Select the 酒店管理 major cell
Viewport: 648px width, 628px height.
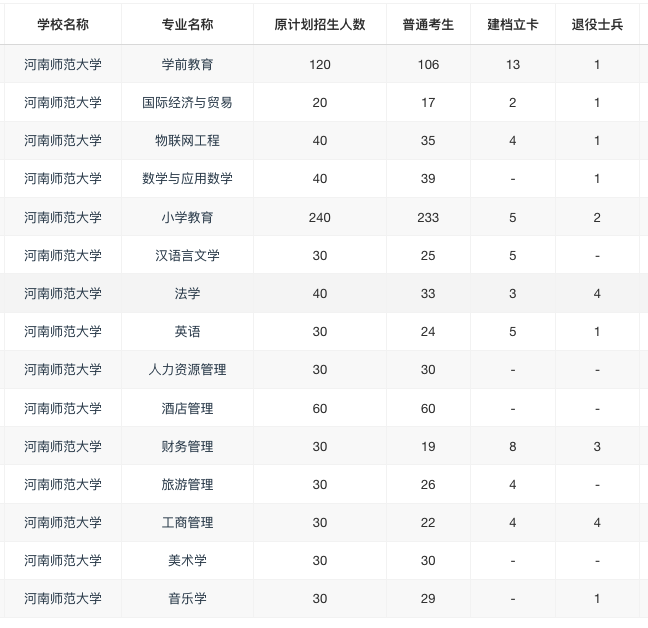[x=187, y=408]
